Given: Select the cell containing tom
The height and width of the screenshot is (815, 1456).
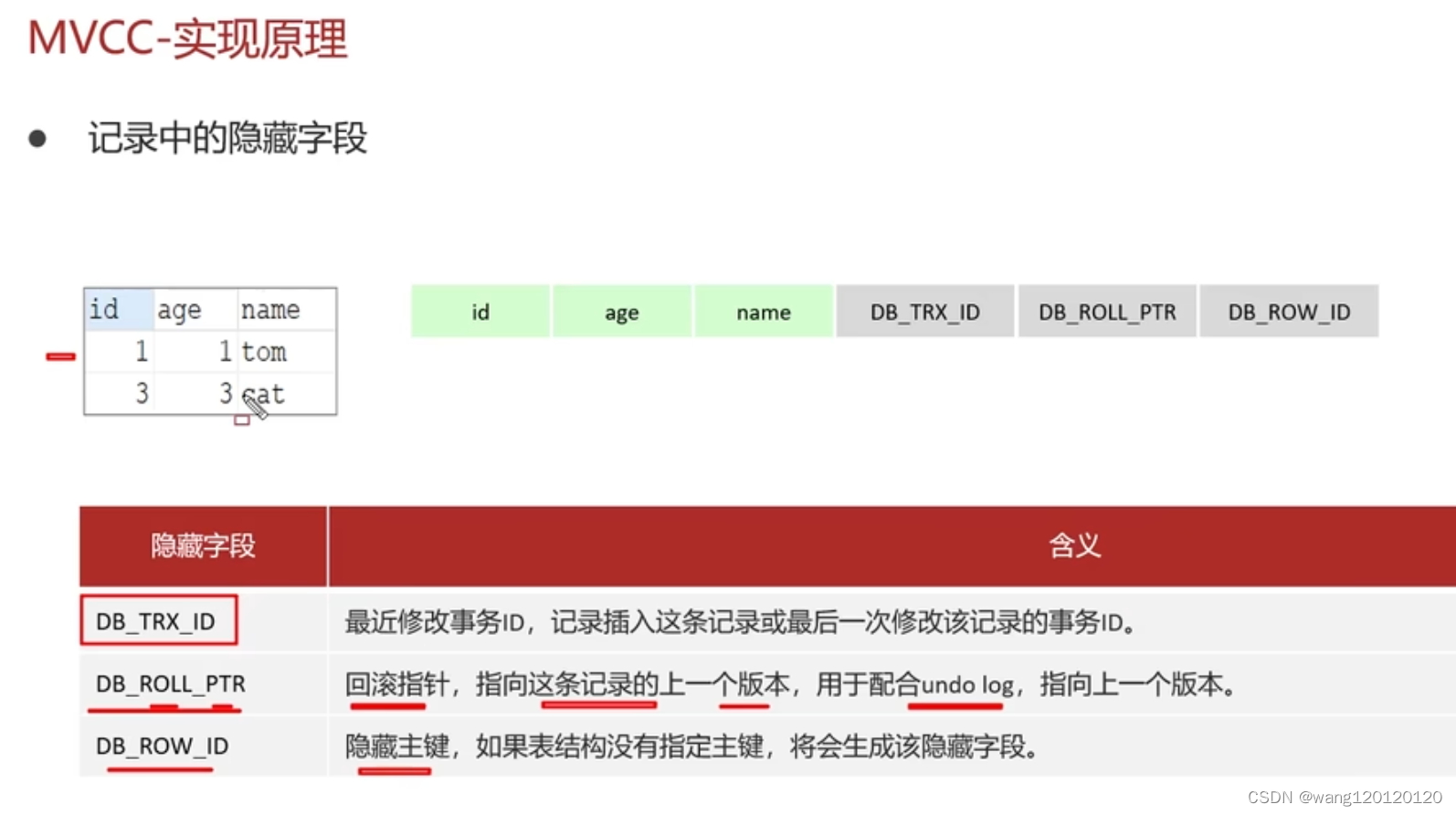Looking at the screenshot, I should (x=286, y=352).
